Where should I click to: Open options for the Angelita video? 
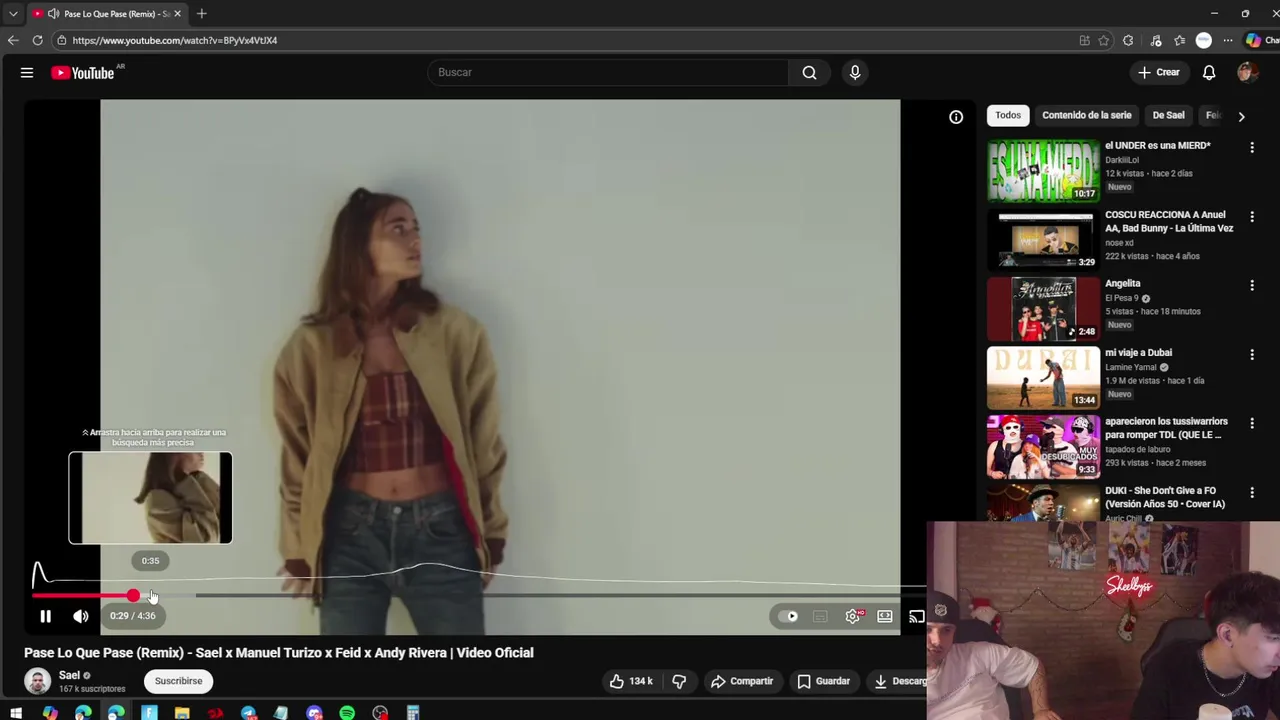pyautogui.click(x=1251, y=286)
